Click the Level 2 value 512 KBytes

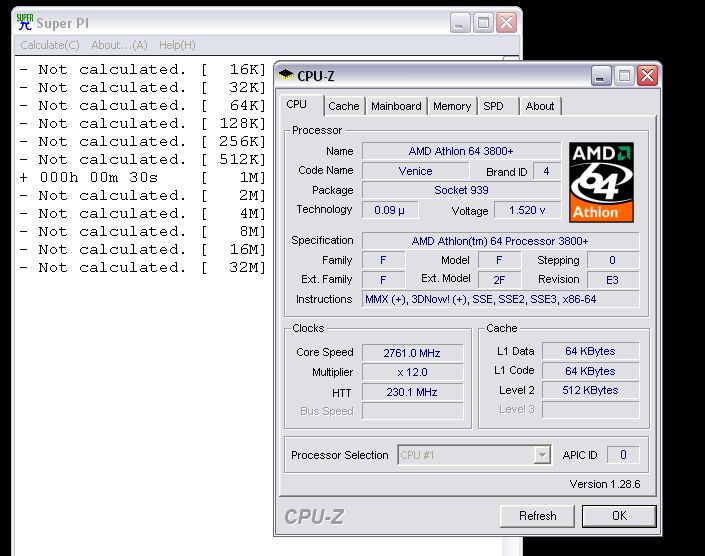[590, 390]
